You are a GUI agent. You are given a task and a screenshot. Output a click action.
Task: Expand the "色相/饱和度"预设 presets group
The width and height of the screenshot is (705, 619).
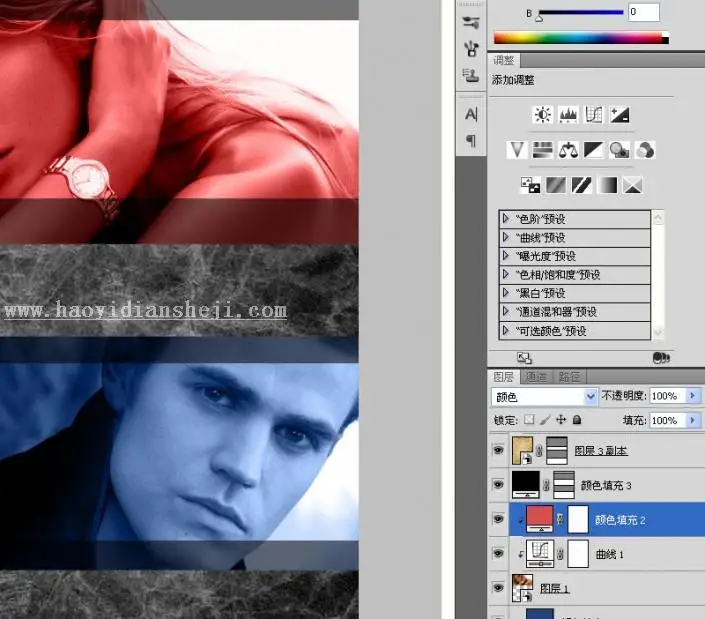pos(506,274)
